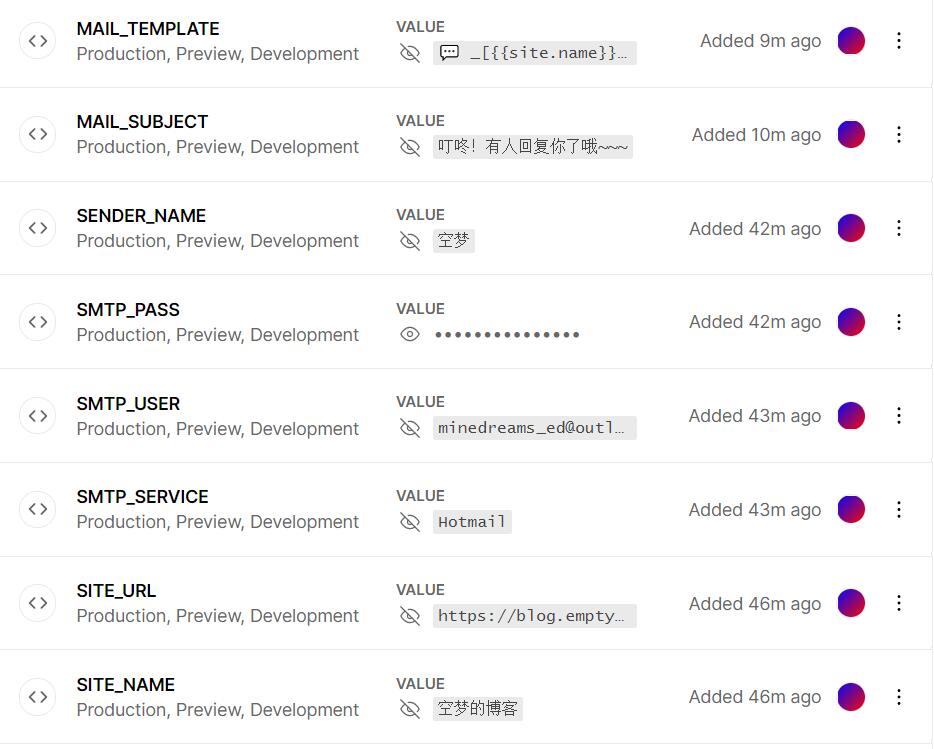Screen dimensions: 934x749
Task: Click the Production, Preview, Development label under SMTP_USER
Action: coord(218,428)
